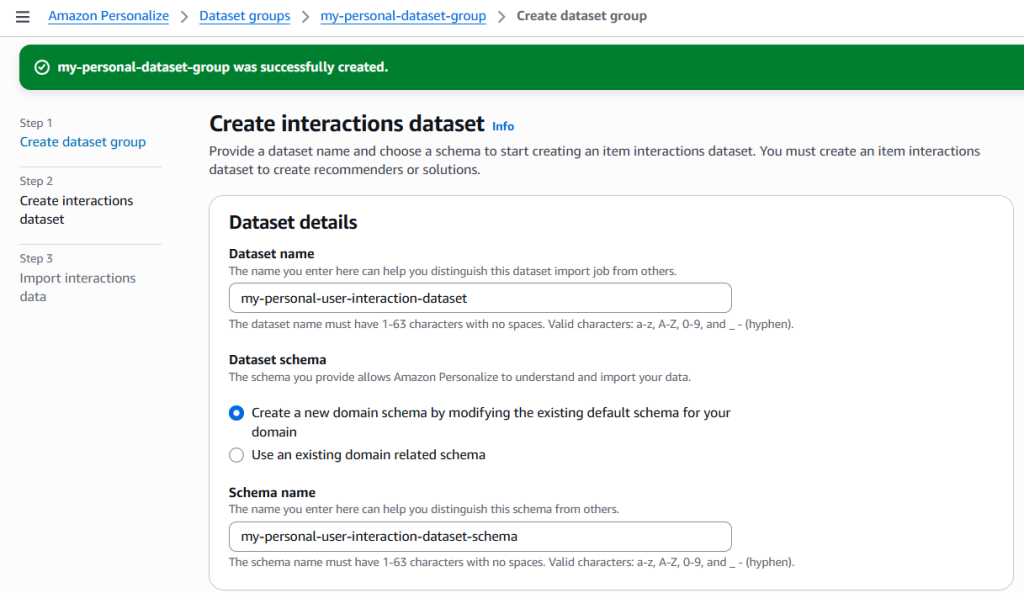Click the Amazon Personalize breadcrumb link
Image resolution: width=1024 pixels, height=593 pixels.
pos(108,16)
